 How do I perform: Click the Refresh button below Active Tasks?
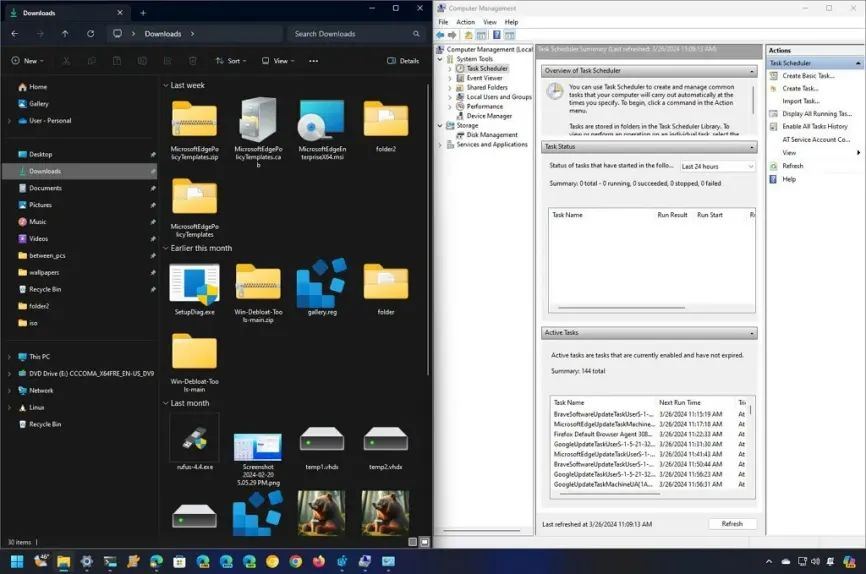(732, 523)
